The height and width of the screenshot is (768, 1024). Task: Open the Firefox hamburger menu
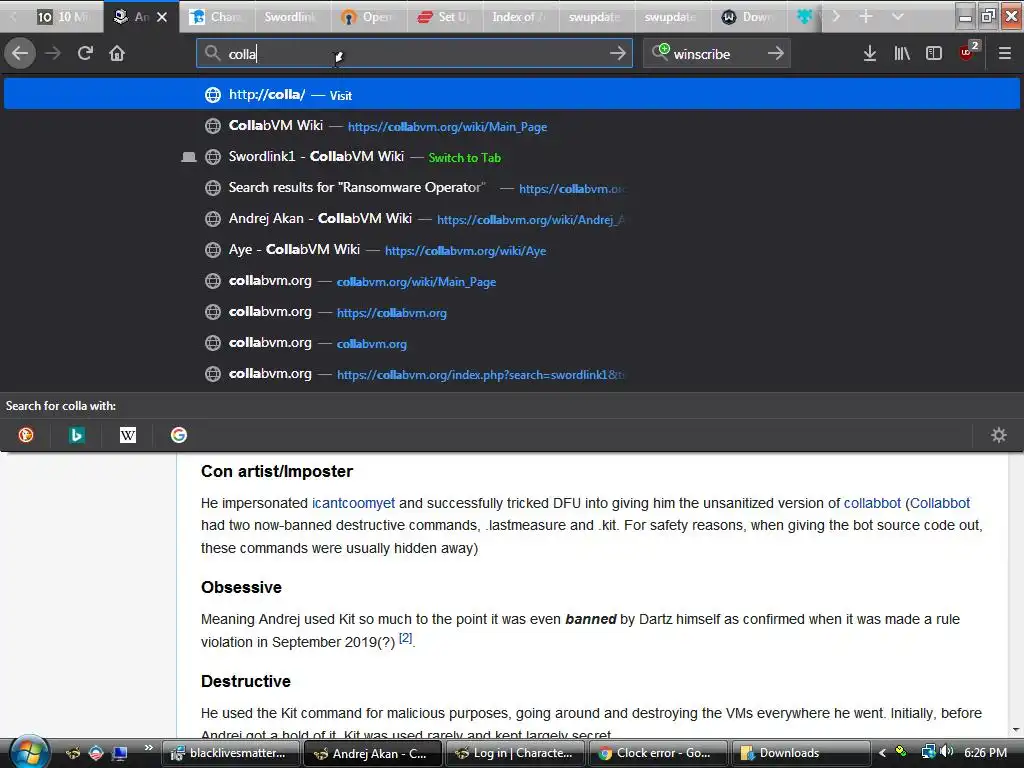pos(1004,53)
